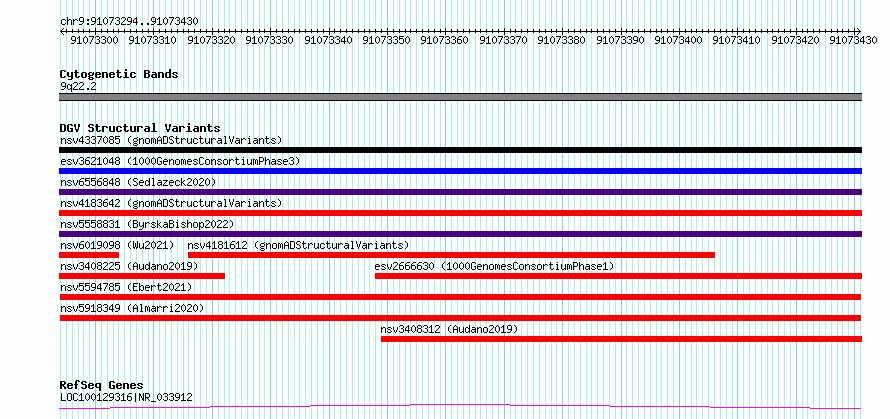Click ruler position 91073310

coord(153,40)
